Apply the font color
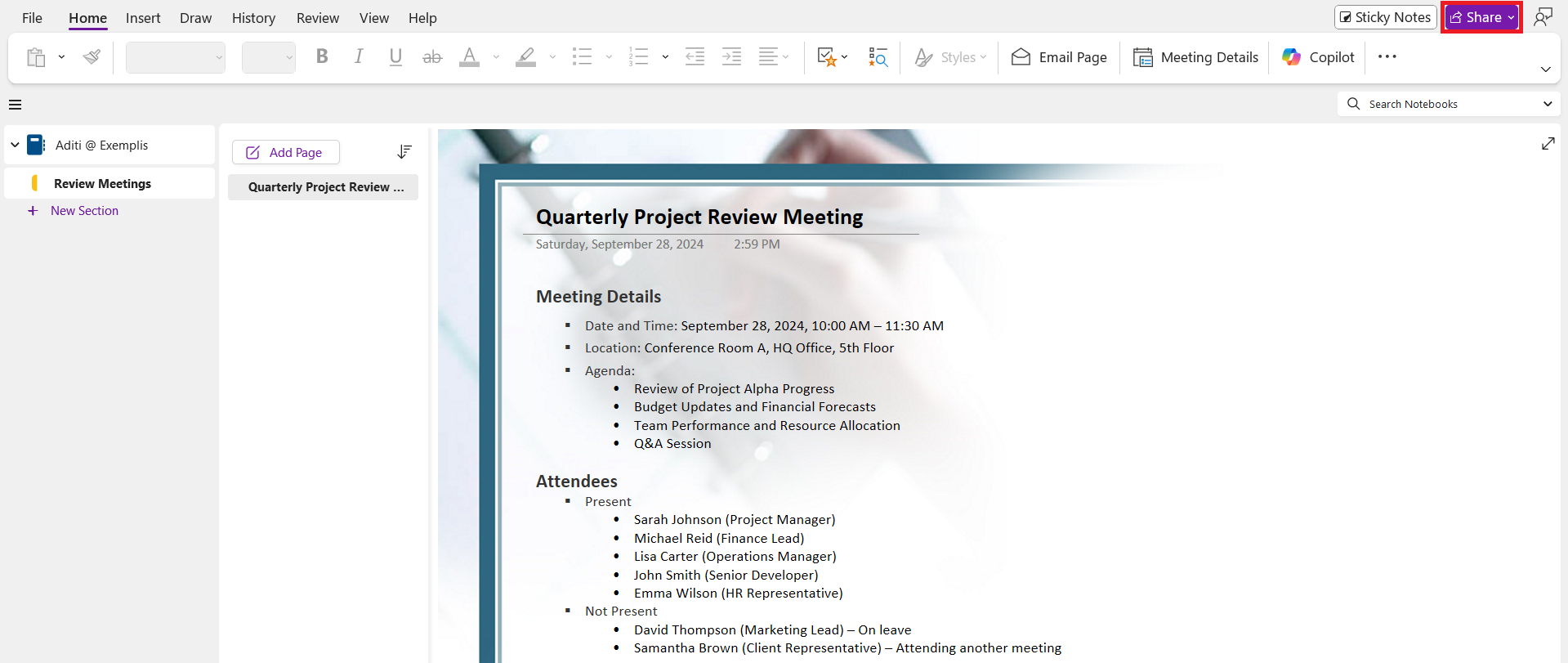This screenshot has height=663, width=1568. pos(470,56)
